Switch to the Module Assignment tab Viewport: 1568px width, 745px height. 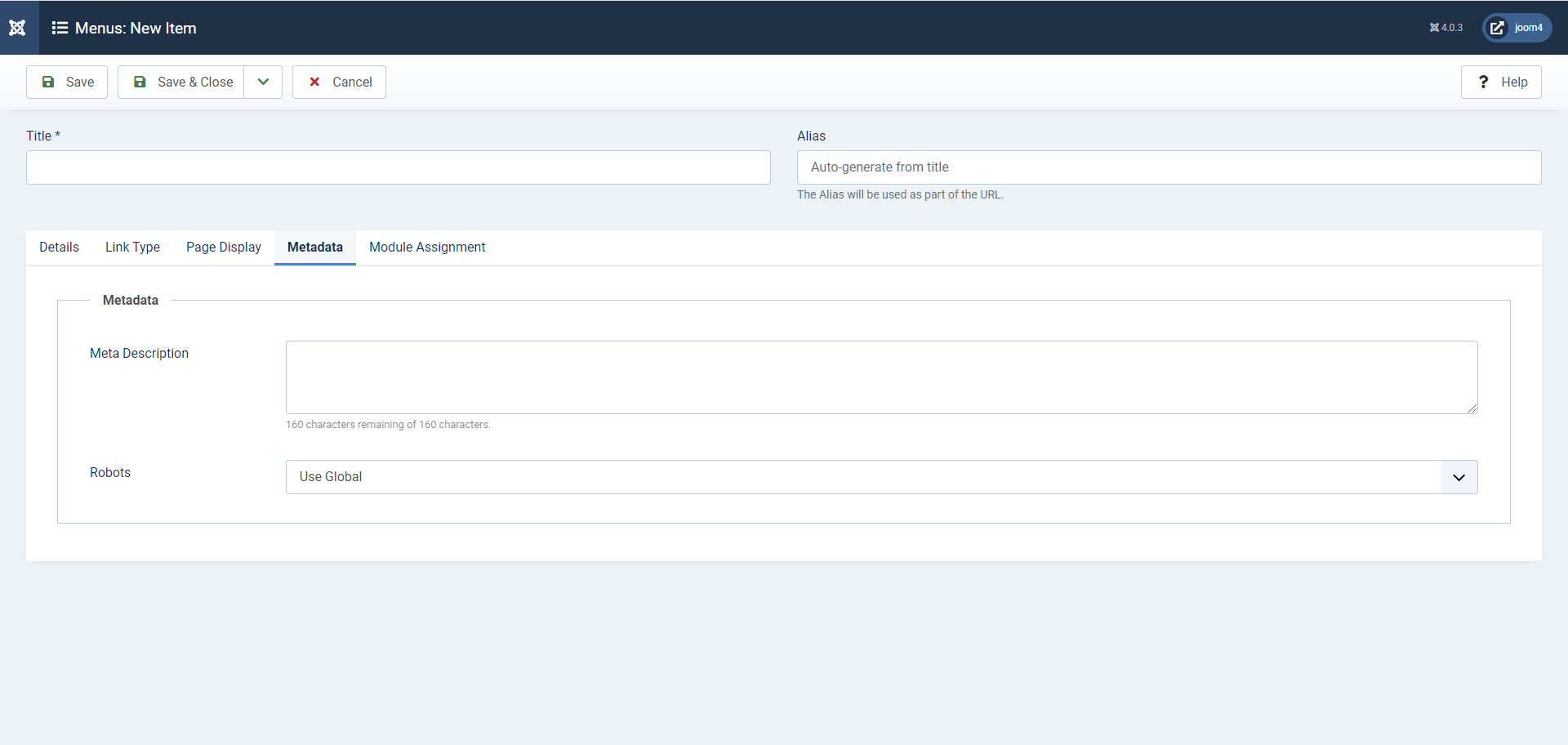click(x=426, y=247)
